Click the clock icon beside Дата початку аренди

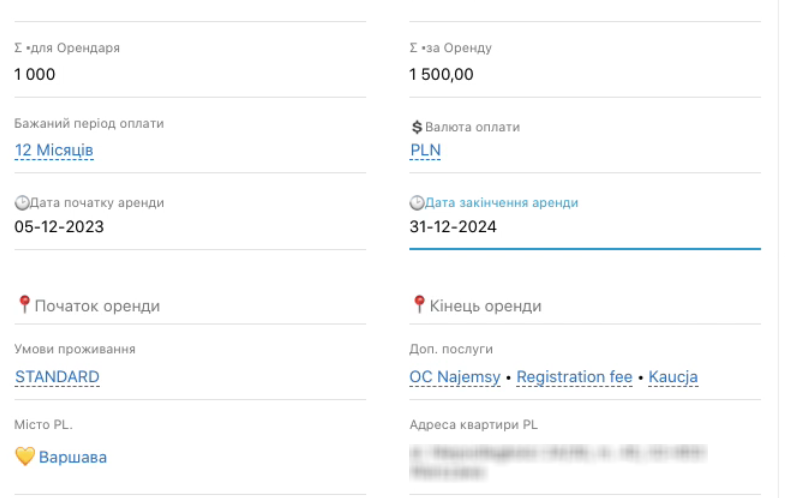click(x=20, y=203)
